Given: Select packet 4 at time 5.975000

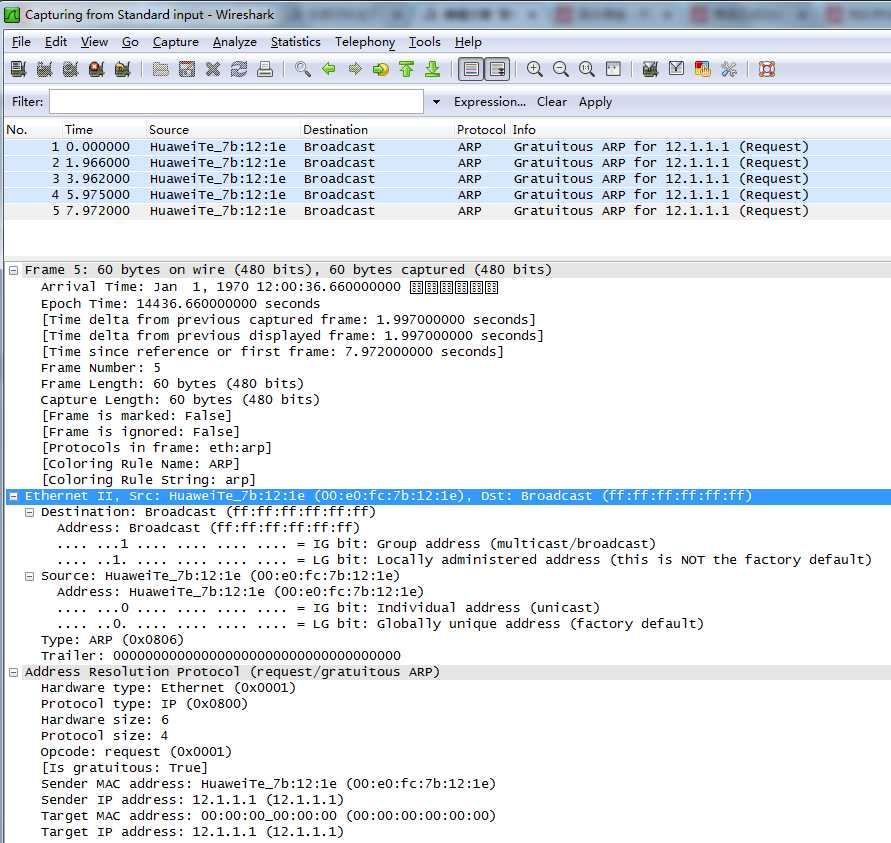Looking at the screenshot, I should [447, 194].
